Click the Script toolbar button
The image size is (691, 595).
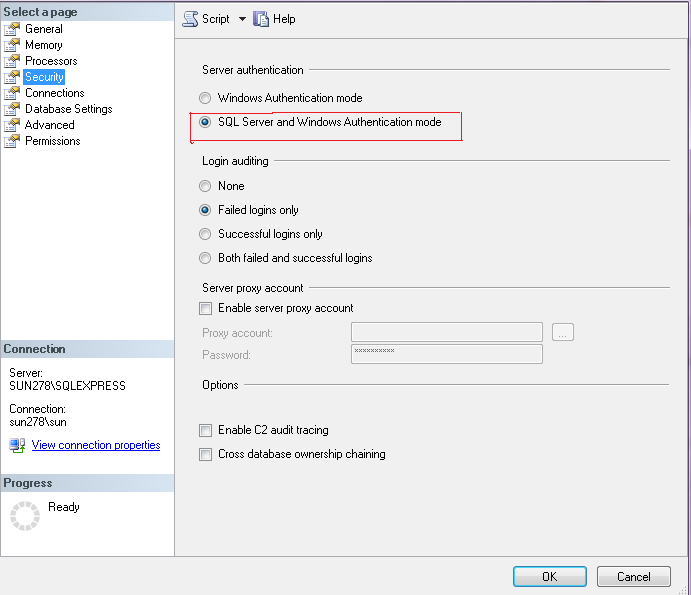(x=206, y=19)
